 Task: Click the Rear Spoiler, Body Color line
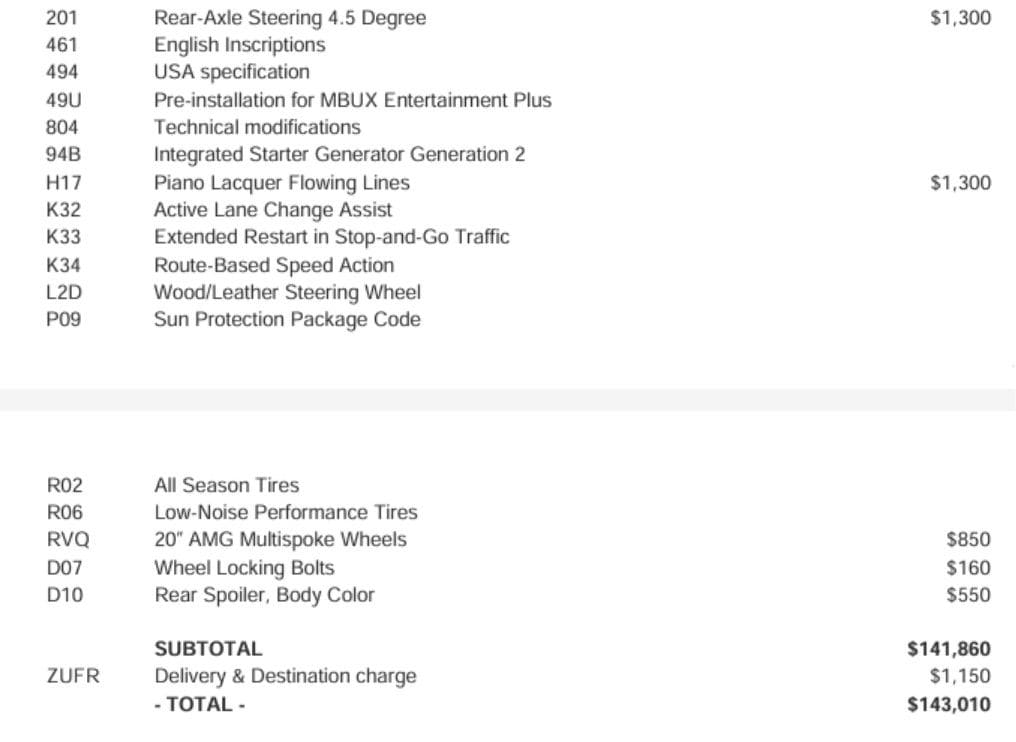(264, 595)
